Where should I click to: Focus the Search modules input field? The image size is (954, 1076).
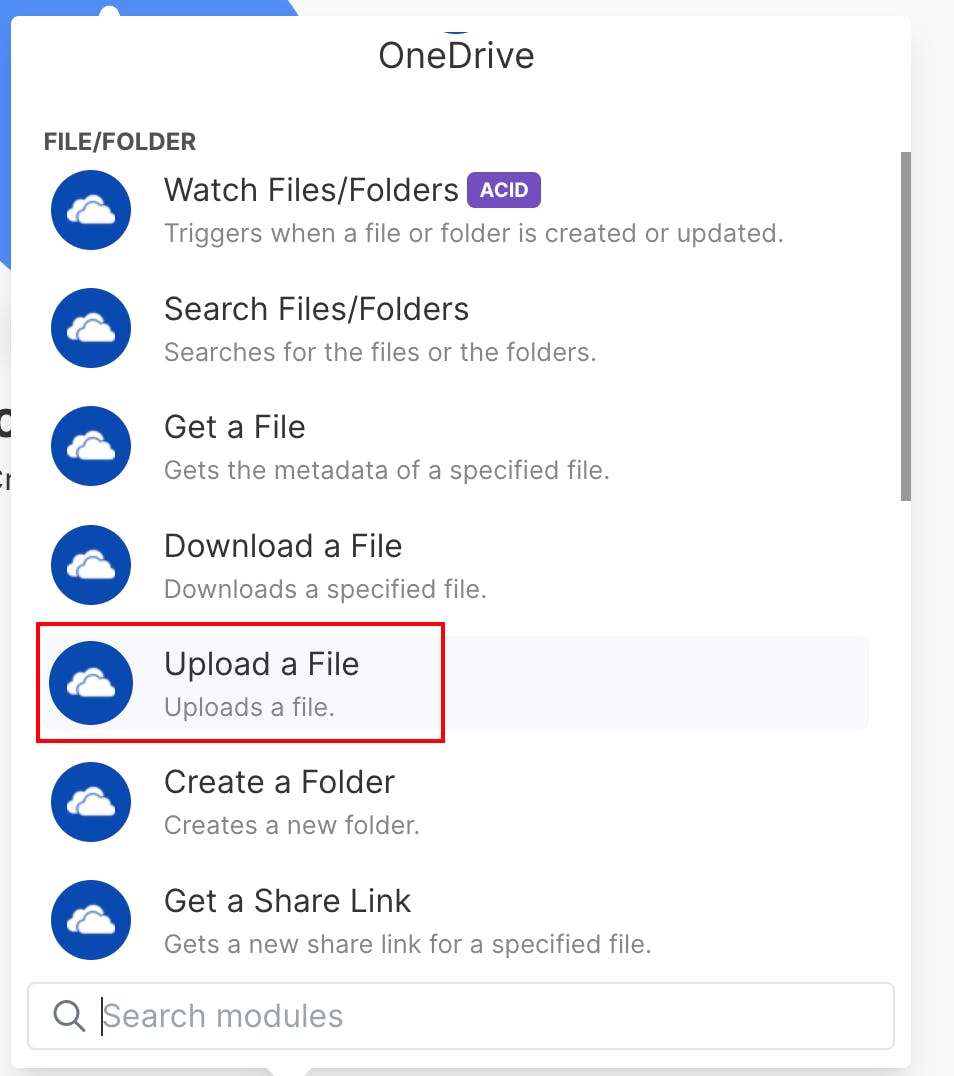pos(461,1016)
